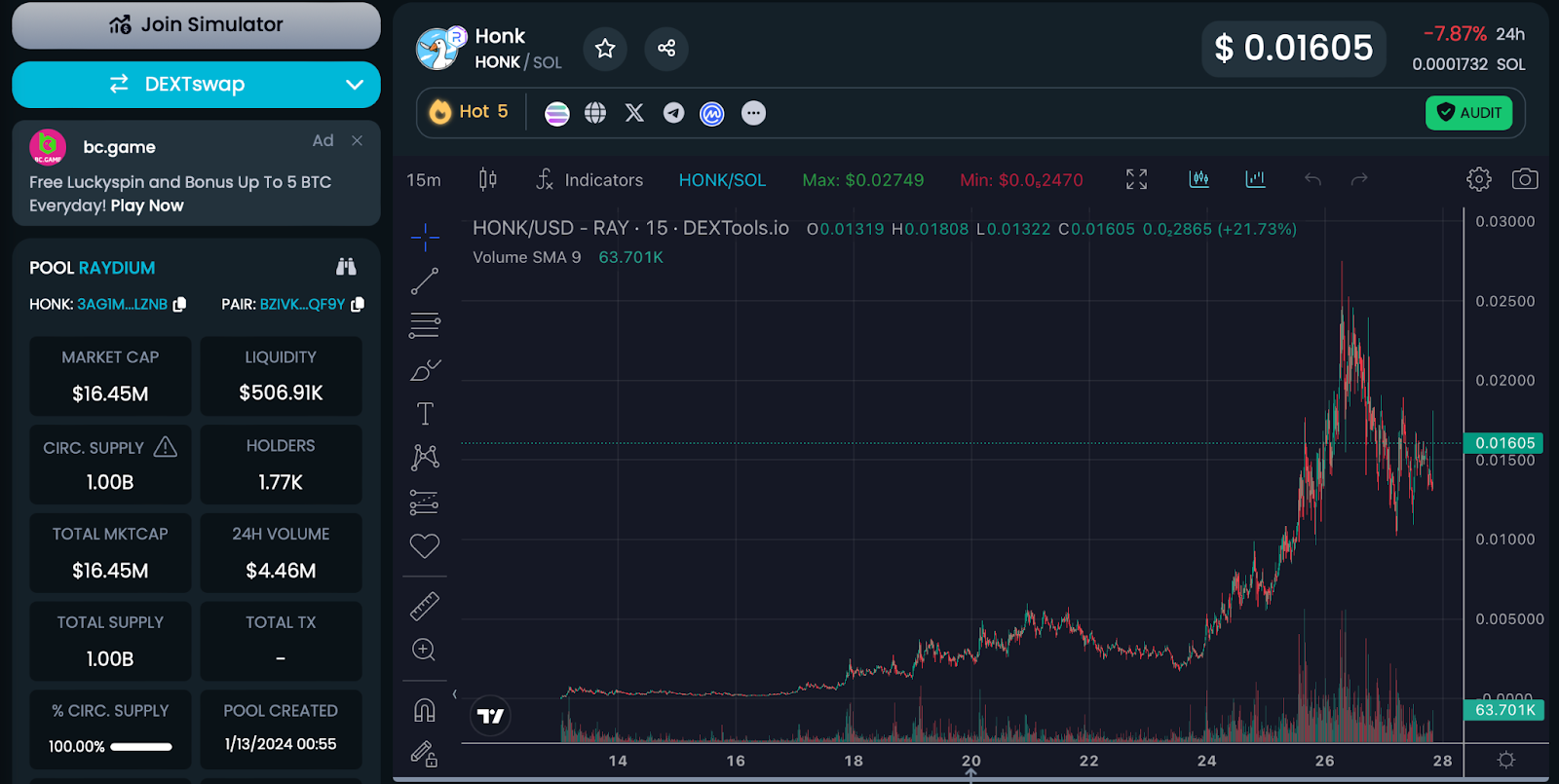1559x784 pixels.
Task: Click the Pool Created date card
Action: tap(281, 729)
